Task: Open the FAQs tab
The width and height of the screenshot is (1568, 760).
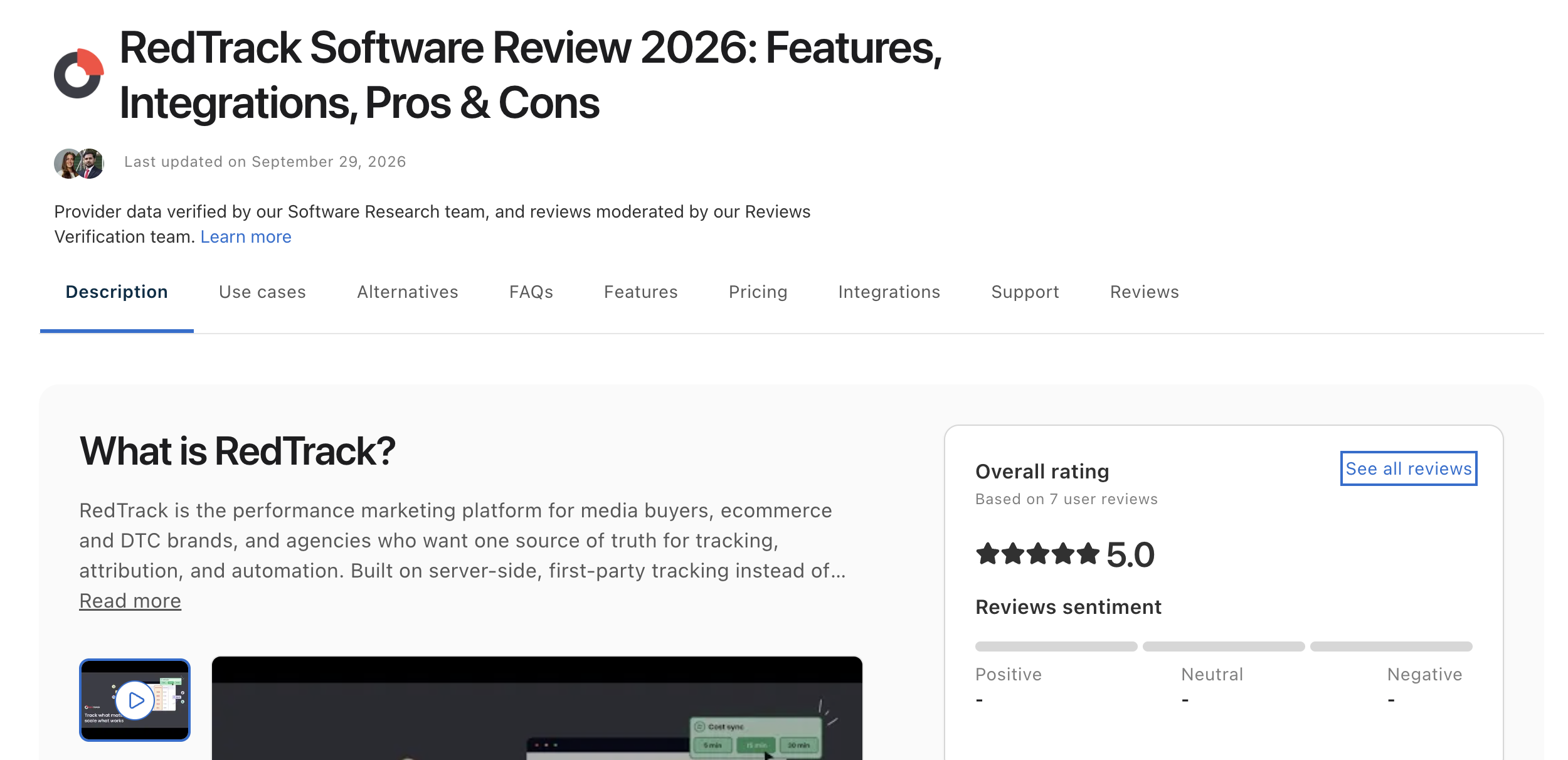Action: (531, 292)
